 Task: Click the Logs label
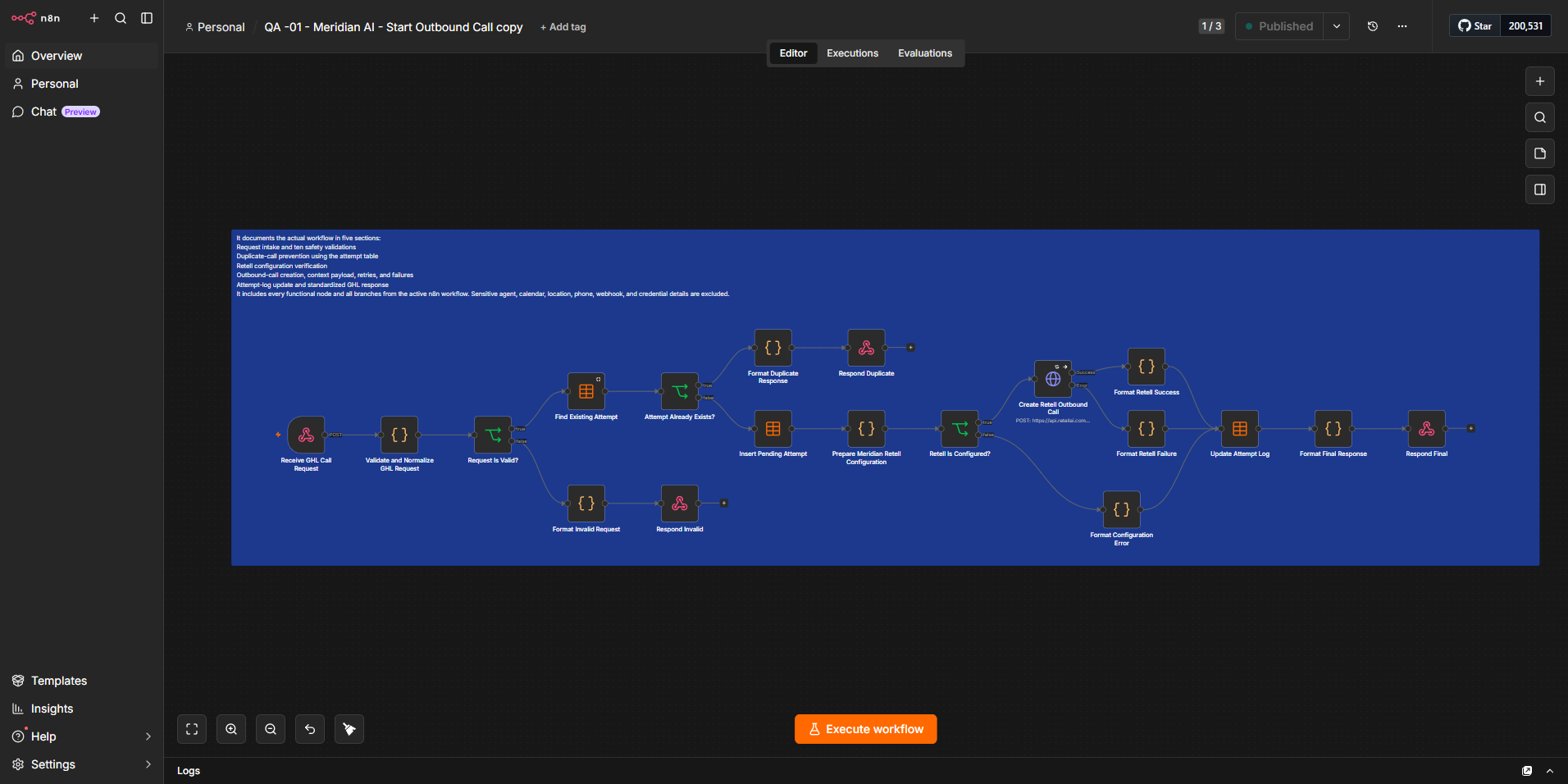189,771
